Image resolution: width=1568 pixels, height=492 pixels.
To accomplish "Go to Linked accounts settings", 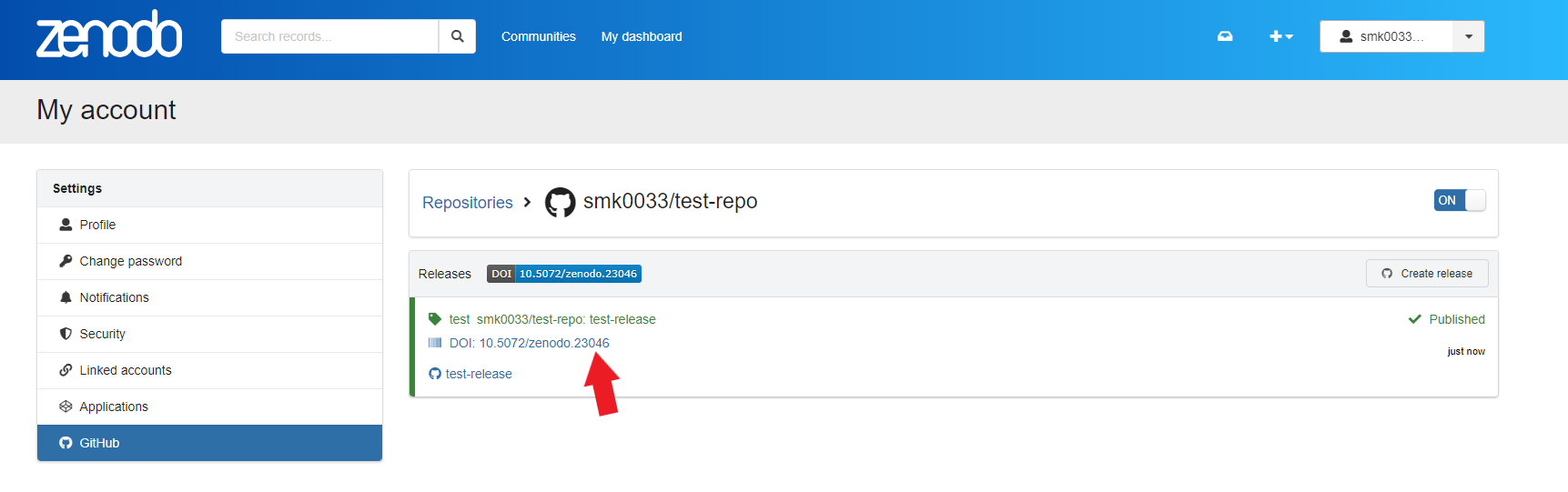I will tap(209, 370).
